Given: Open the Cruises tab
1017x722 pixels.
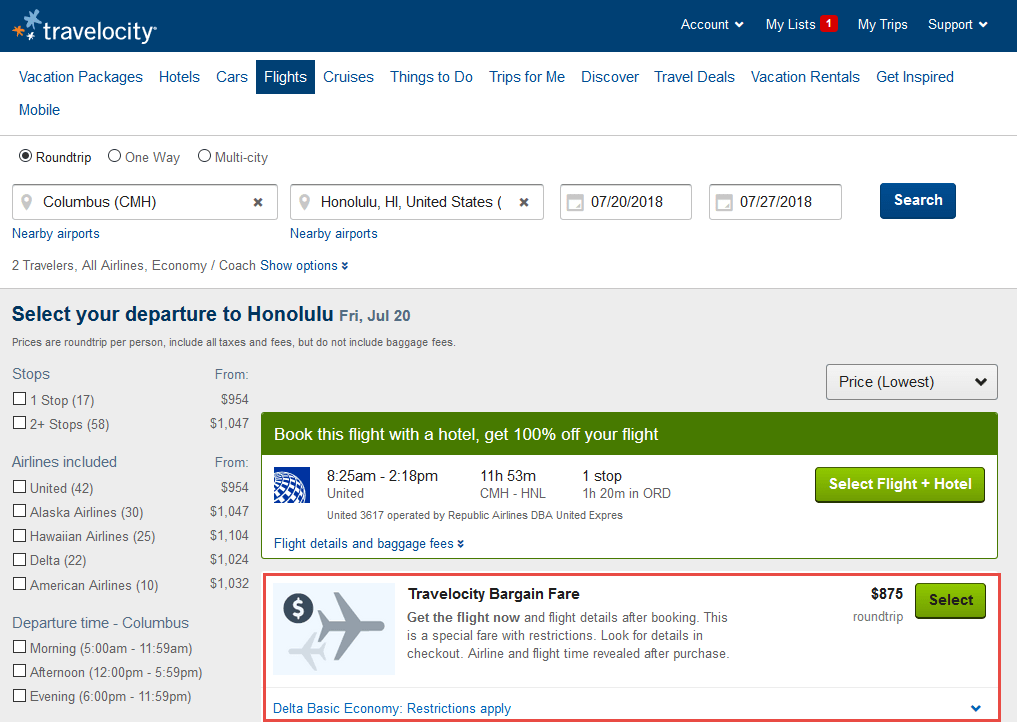Looking at the screenshot, I should tap(348, 77).
